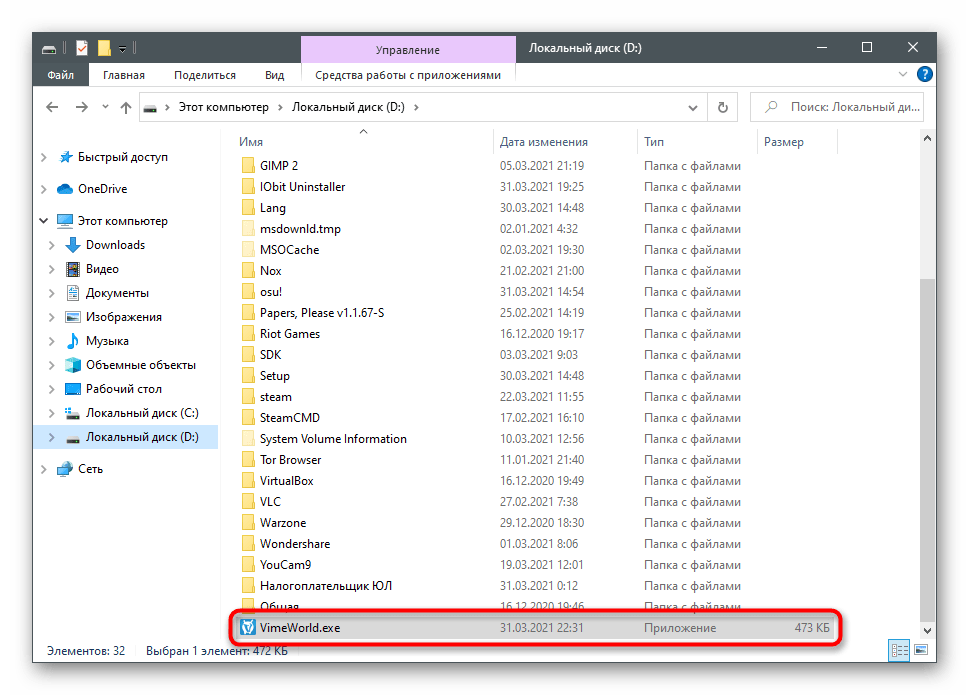
Task: Expand the Downloads tree node
Action: pos(52,245)
